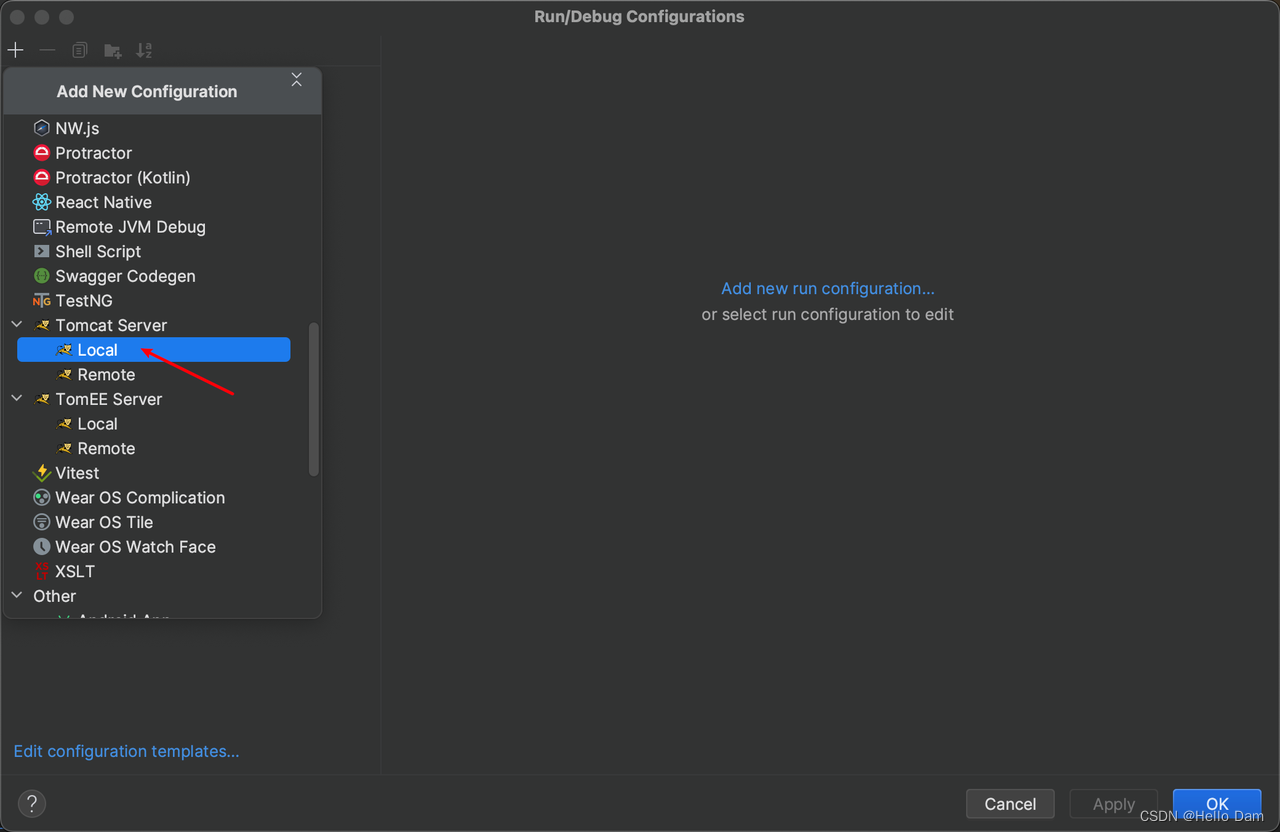Viewport: 1280px width, 832px height.
Task: Click the Apply button
Action: [x=1113, y=804]
